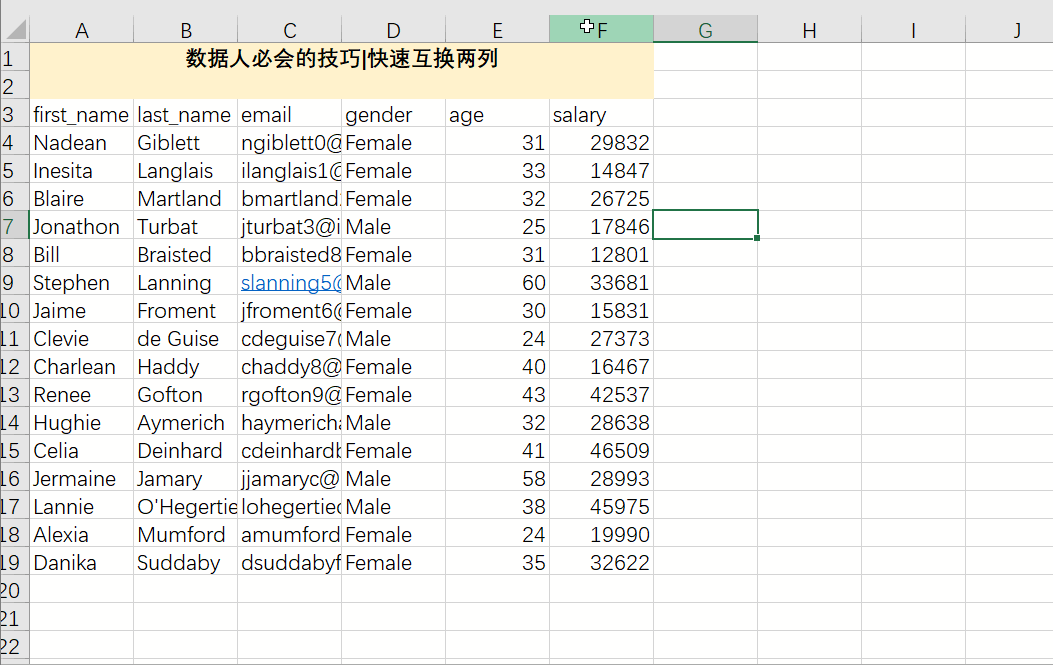Select column B header

(x=185, y=30)
